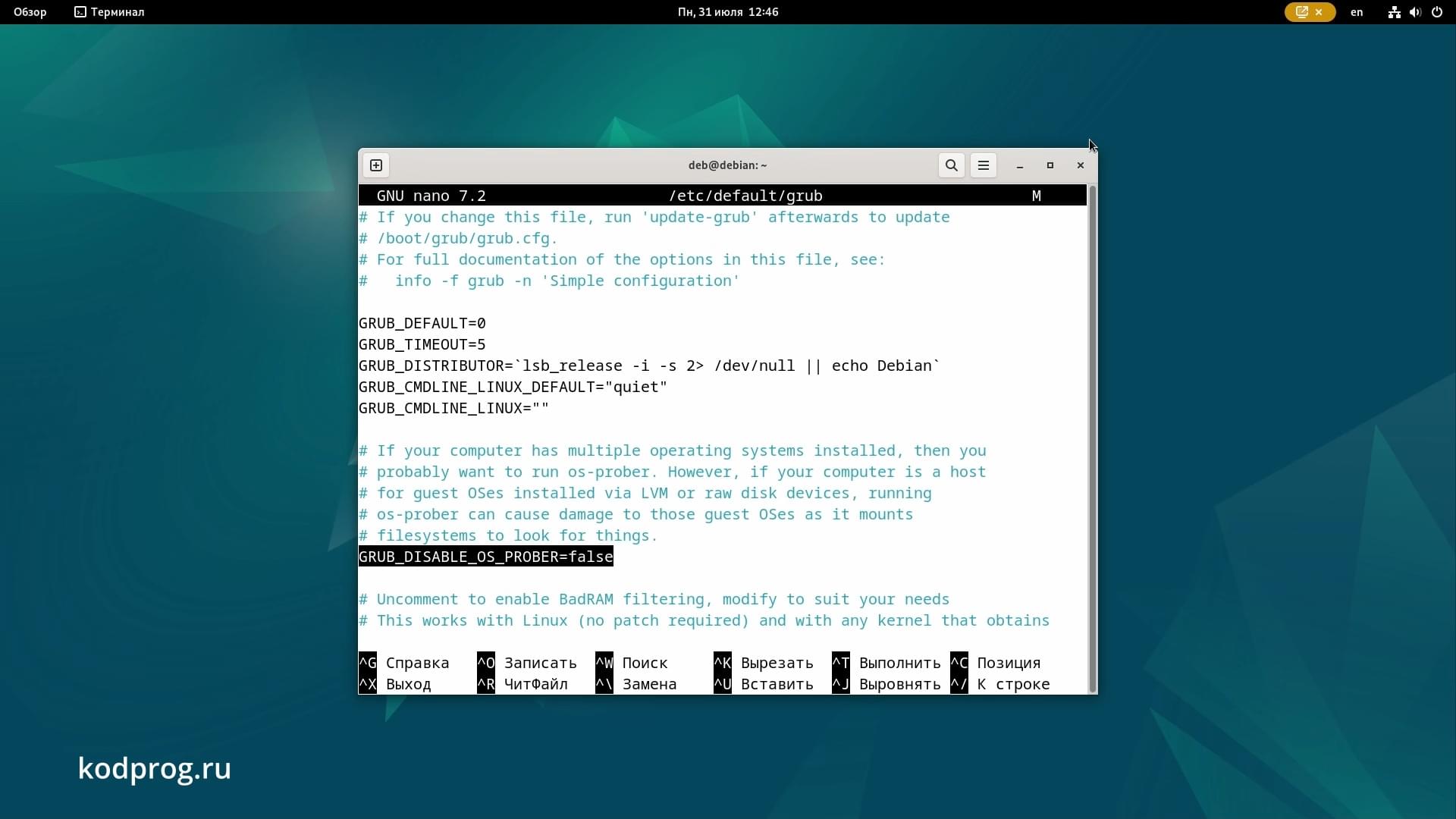The width and height of the screenshot is (1456, 819).
Task: Click the 'filesystems to look for things' comment
Action: coord(508,535)
